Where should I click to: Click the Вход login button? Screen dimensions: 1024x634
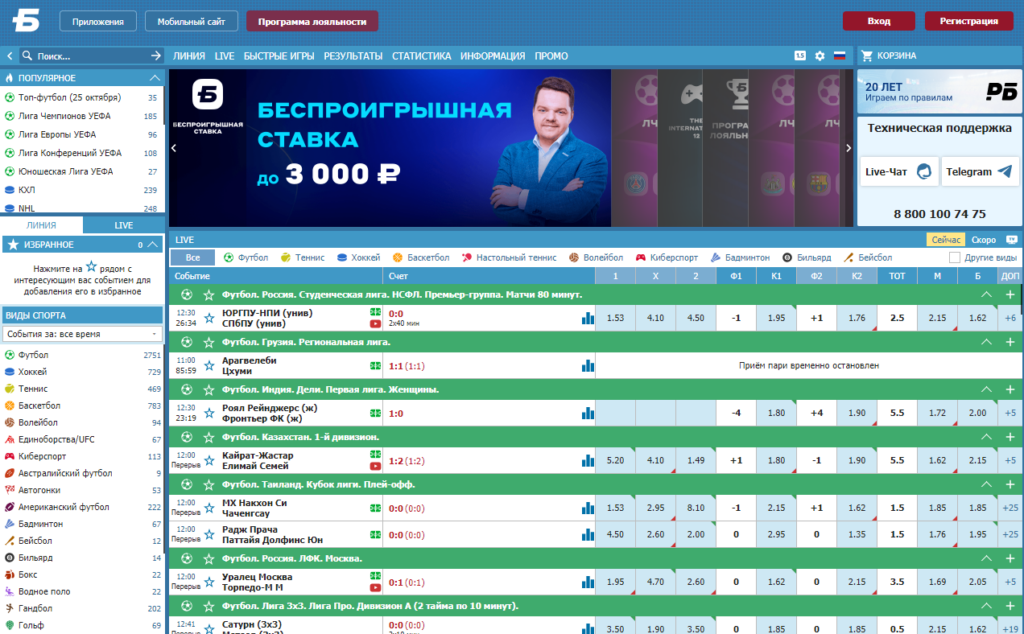(878, 21)
